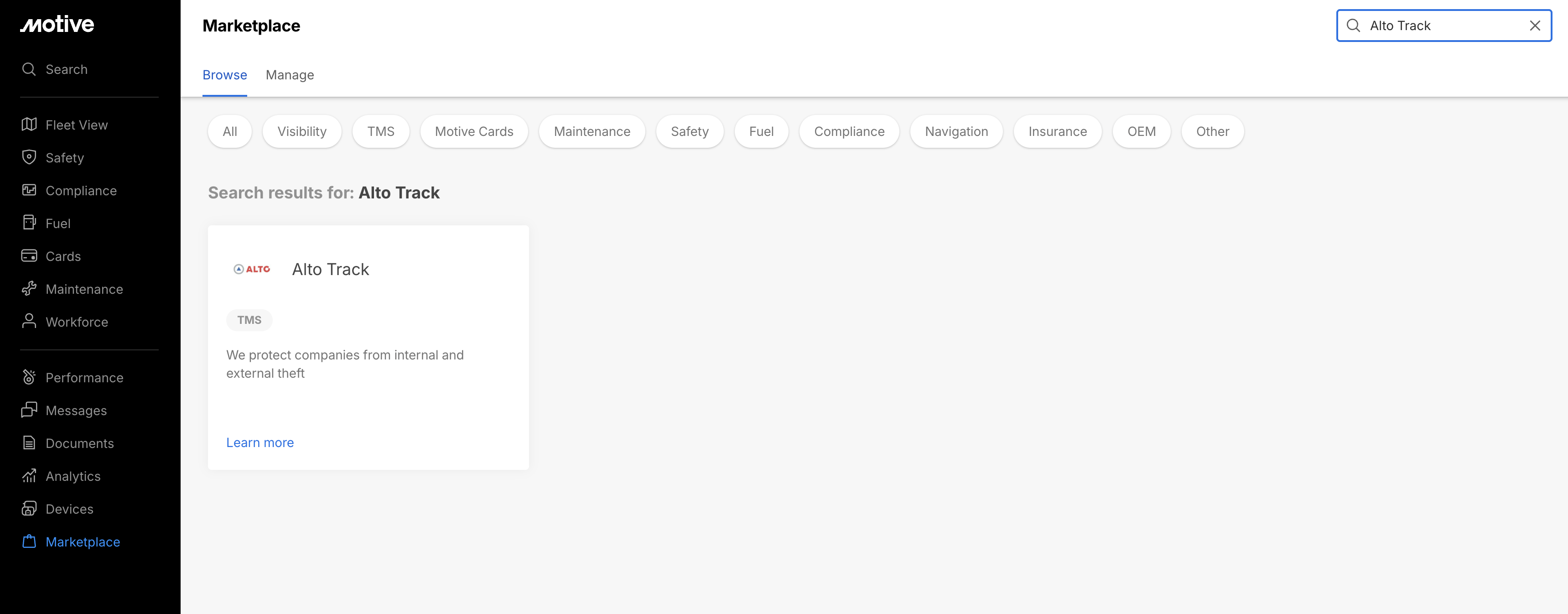Filter by Insurance category

pos(1057,131)
